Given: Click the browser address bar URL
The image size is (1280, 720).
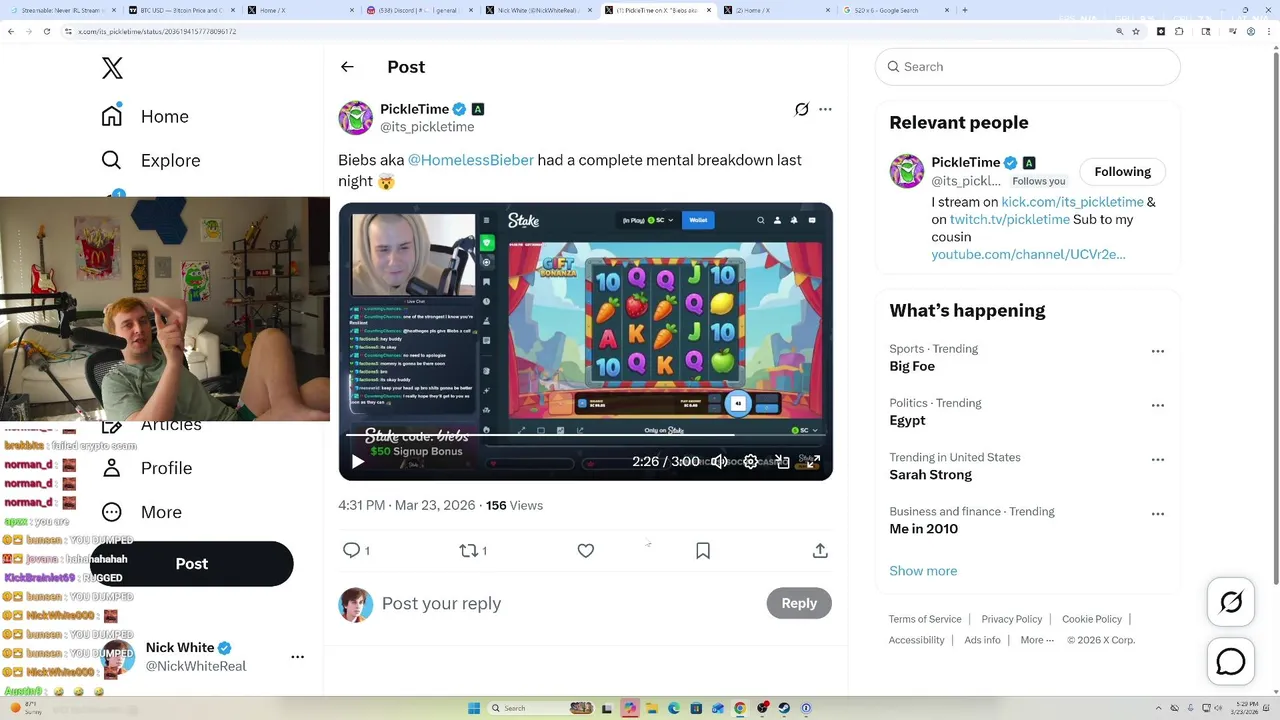Looking at the screenshot, I should [x=158, y=31].
